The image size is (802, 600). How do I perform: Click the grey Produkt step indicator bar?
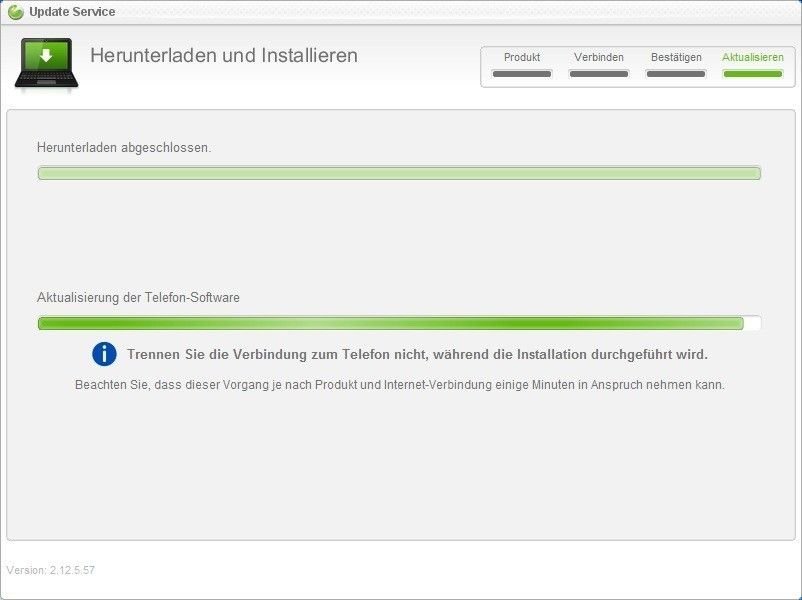click(522, 74)
